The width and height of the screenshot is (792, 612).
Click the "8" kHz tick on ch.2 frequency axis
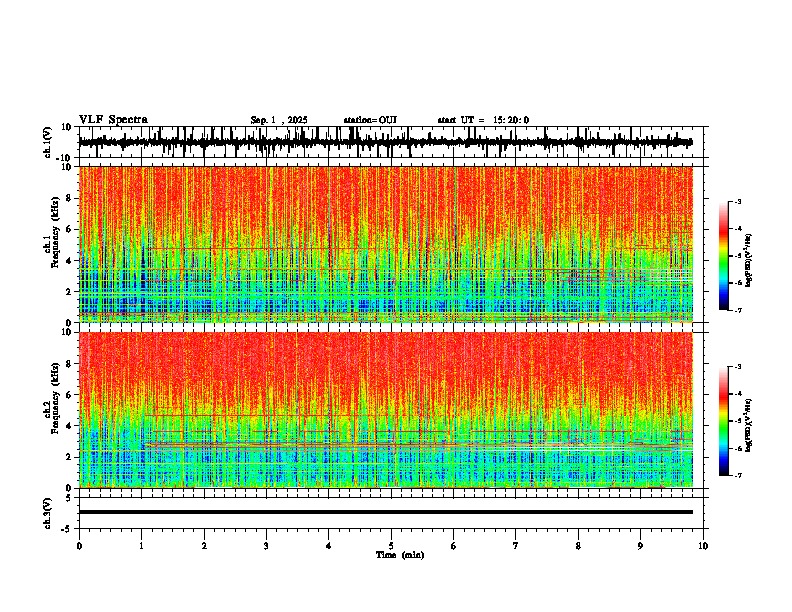(71, 364)
